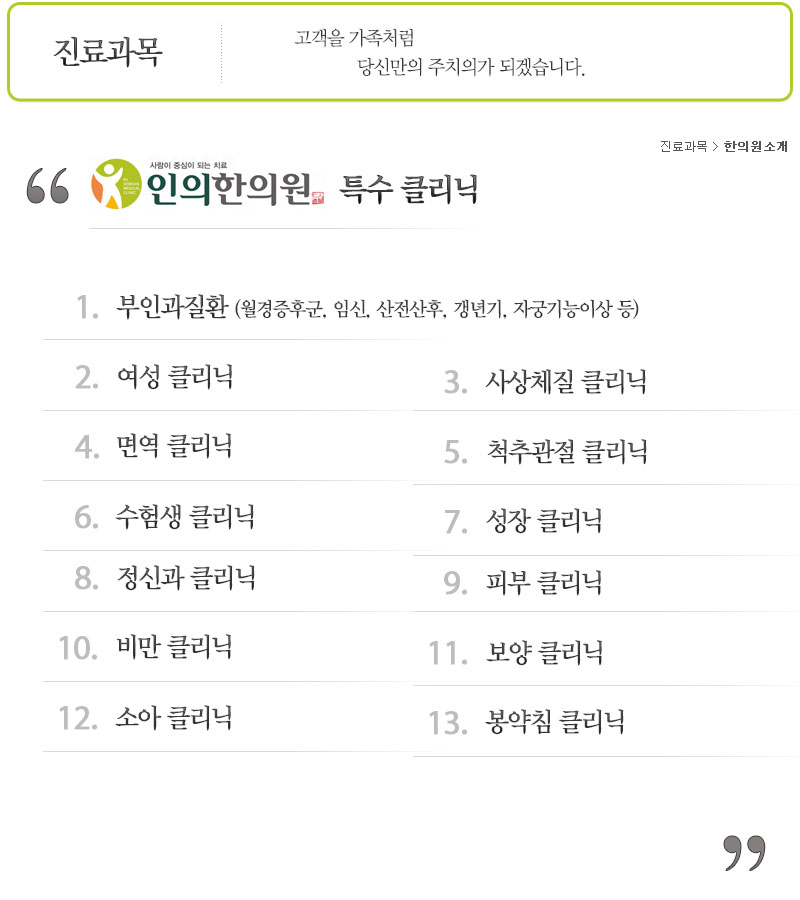This screenshot has height=900, width=800.
Task: Click the 인의한의원 round logo icon
Action: click(116, 184)
